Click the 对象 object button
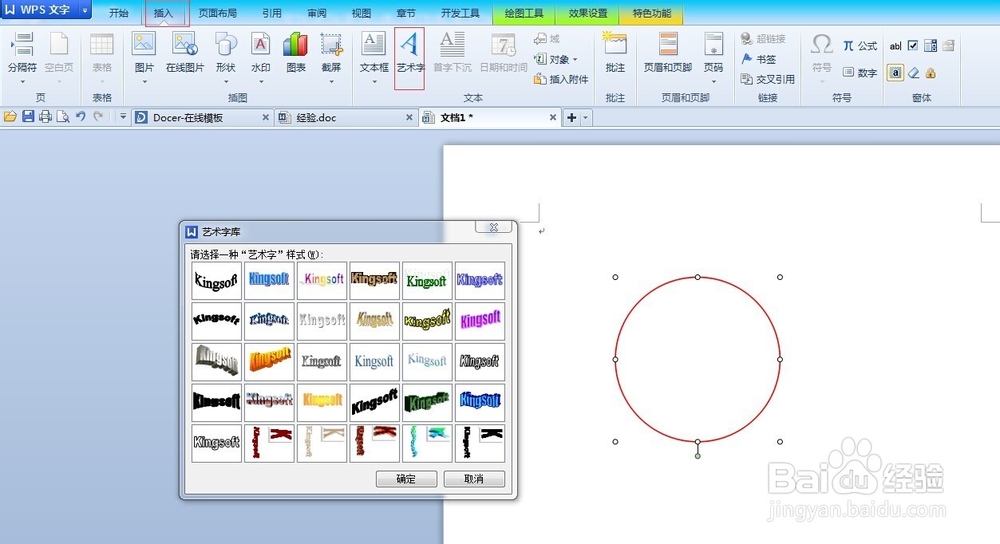This screenshot has width=1000, height=544. (x=555, y=59)
